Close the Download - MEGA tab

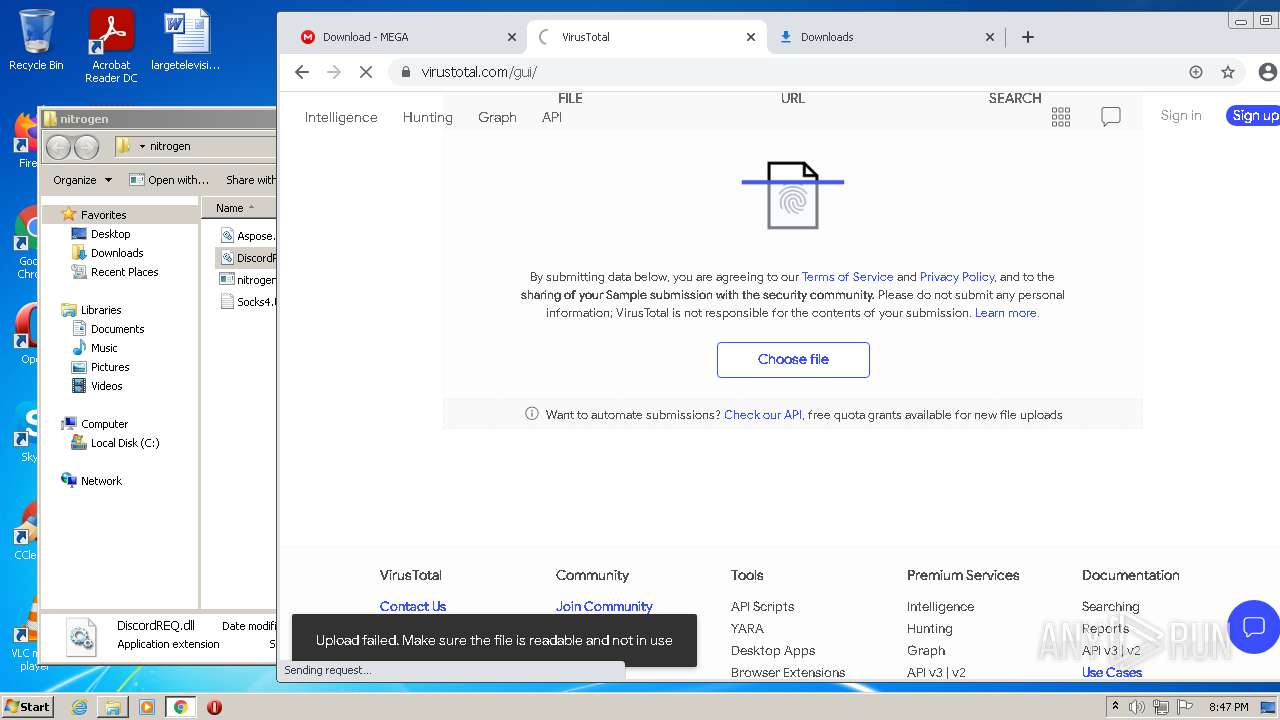coord(512,37)
